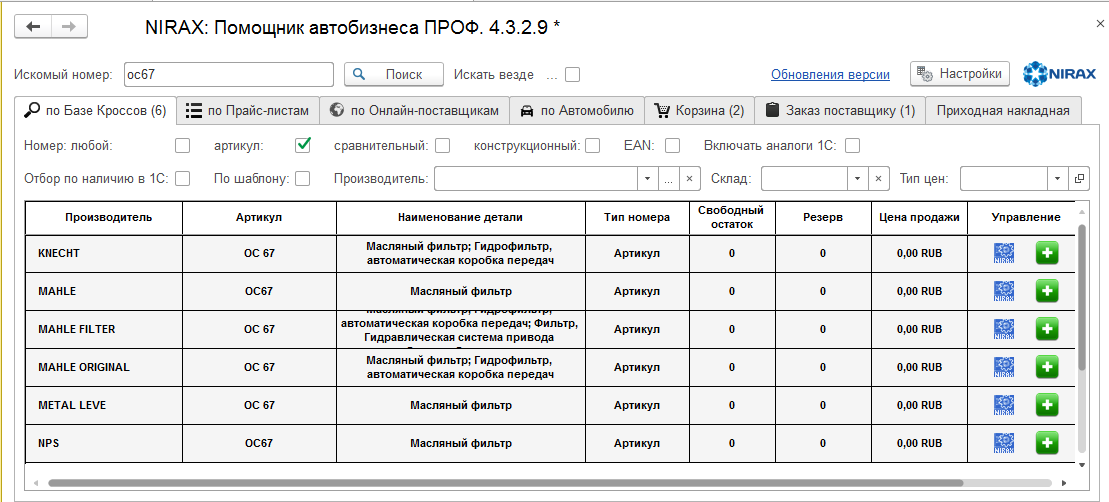Add MAHLE OC67 with green plus
This screenshot has height=502, width=1109.
click(1047, 291)
